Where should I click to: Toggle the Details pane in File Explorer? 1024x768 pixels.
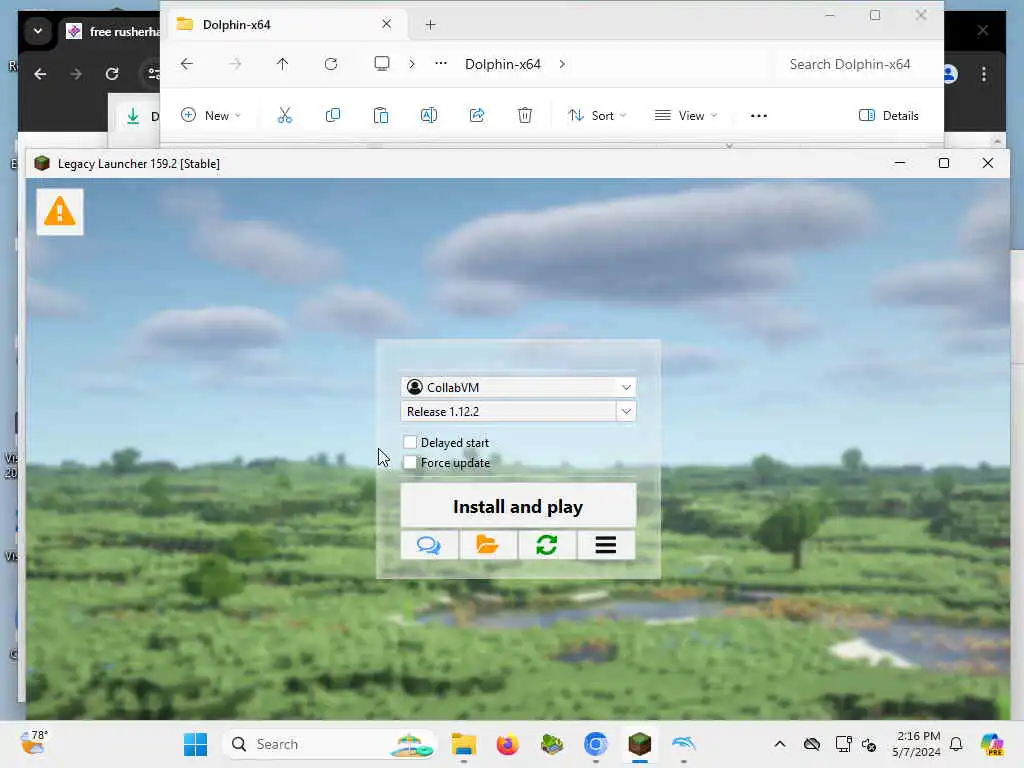tap(888, 116)
